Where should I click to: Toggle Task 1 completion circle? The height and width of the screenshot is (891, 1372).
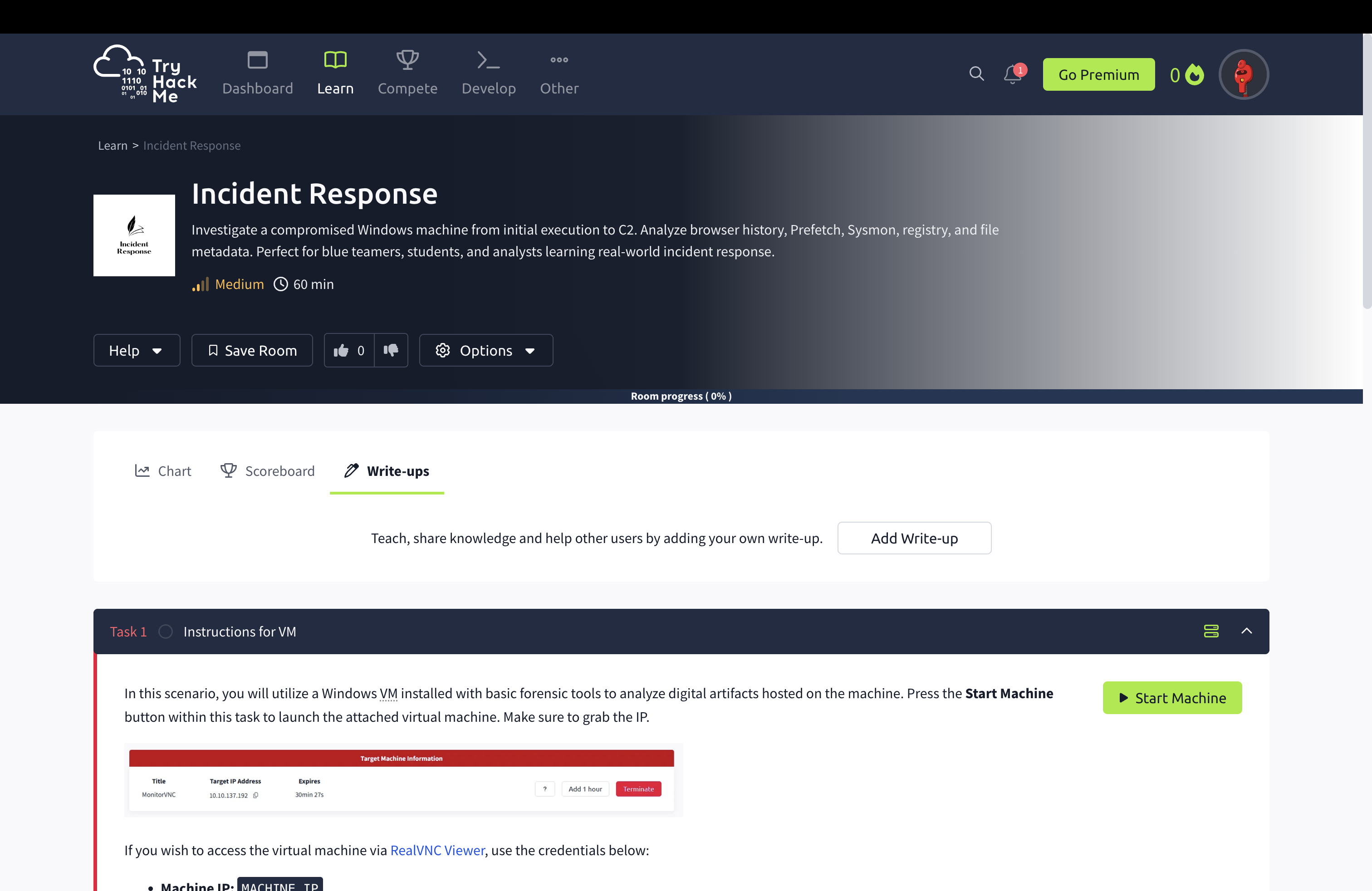click(x=166, y=631)
